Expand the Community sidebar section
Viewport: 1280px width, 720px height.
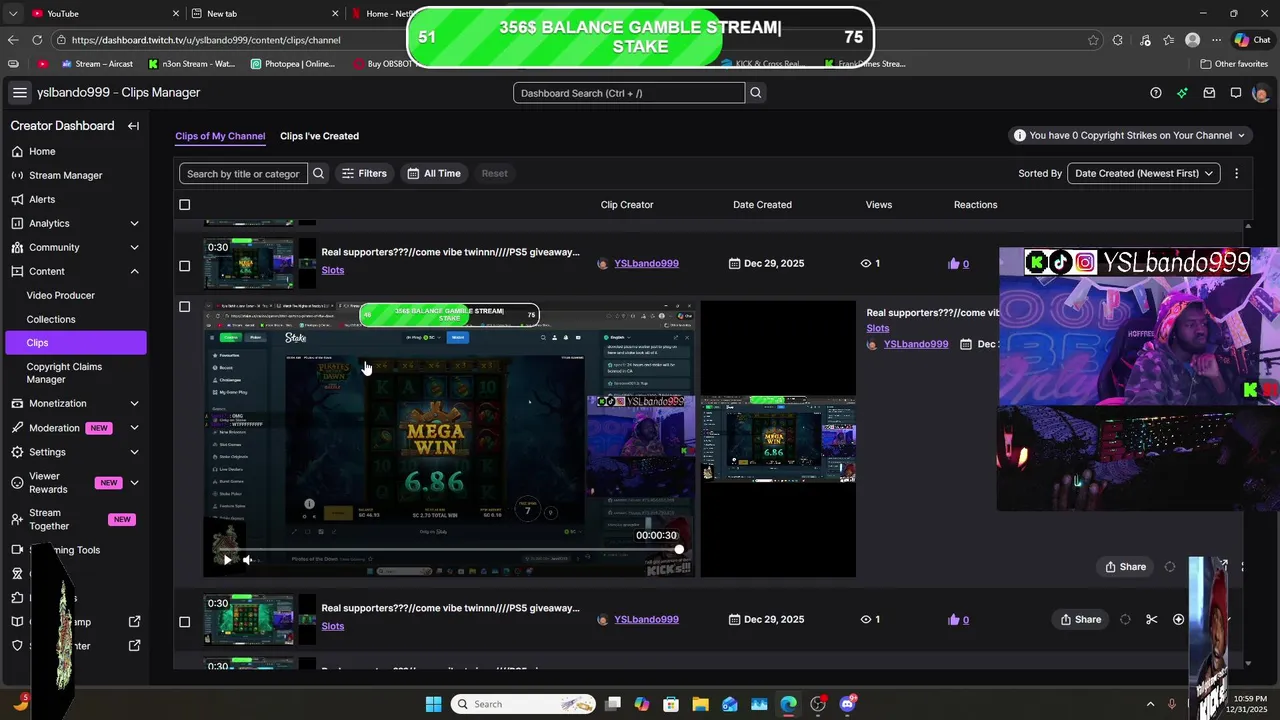click(134, 247)
